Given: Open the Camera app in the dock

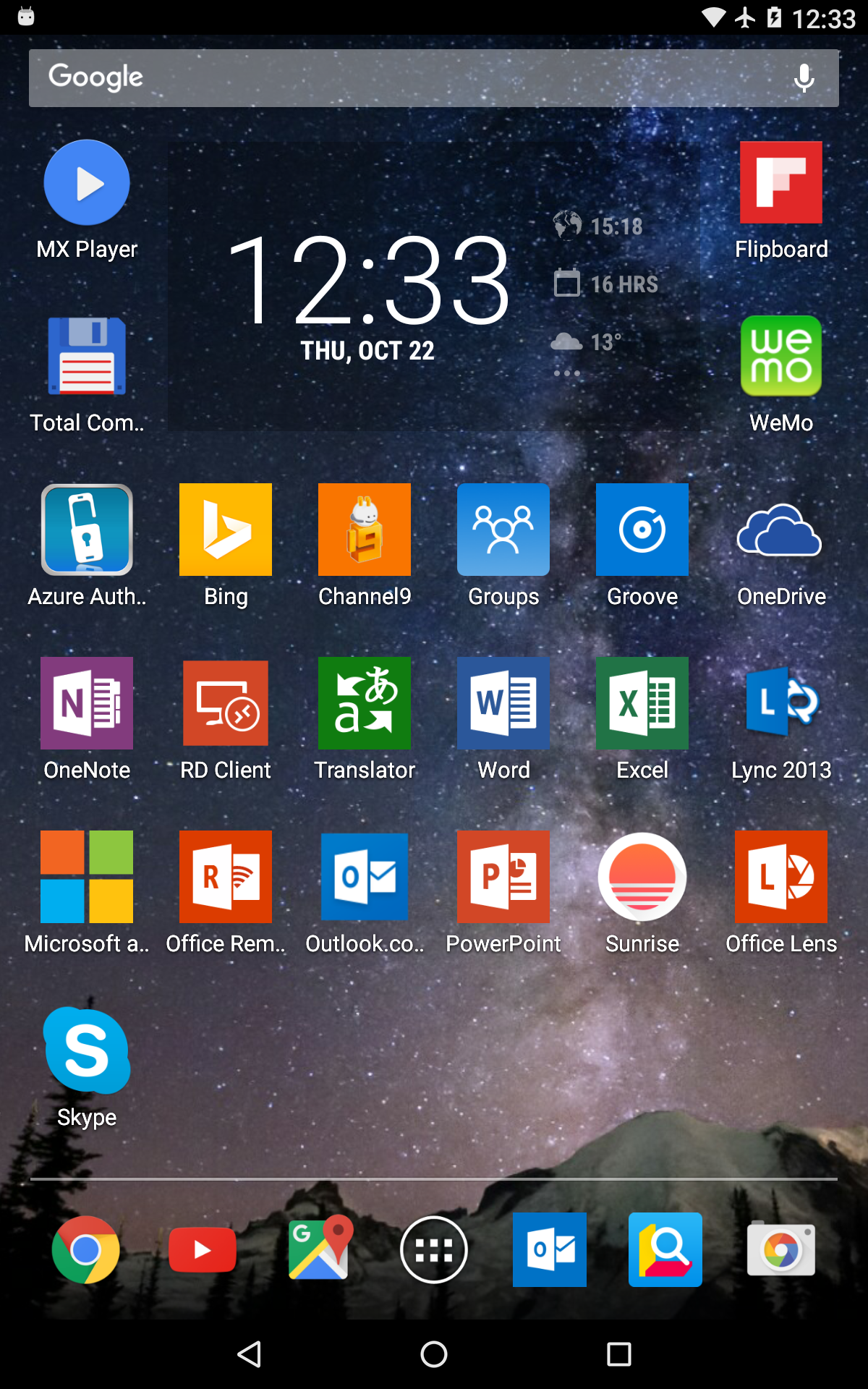Looking at the screenshot, I should click(x=781, y=1249).
